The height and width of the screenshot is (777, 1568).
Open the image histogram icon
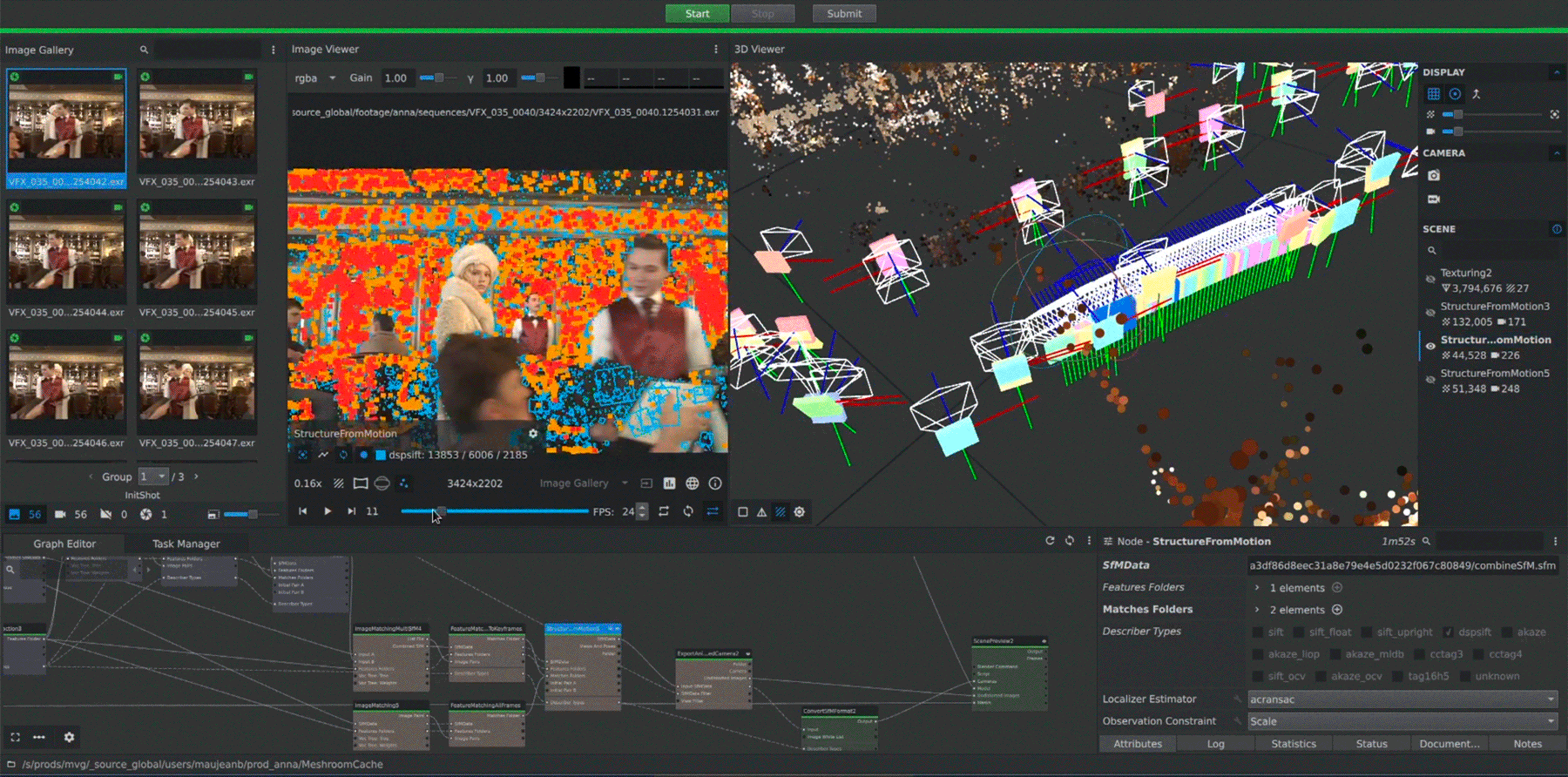[x=669, y=483]
